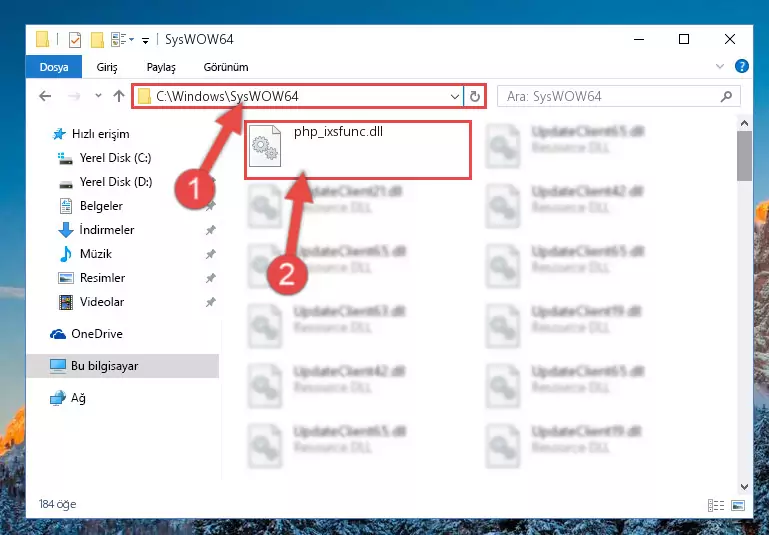Viewport: 769px width, 535px height.
Task: Open the Dosya ribbon tab
Action: (53, 67)
